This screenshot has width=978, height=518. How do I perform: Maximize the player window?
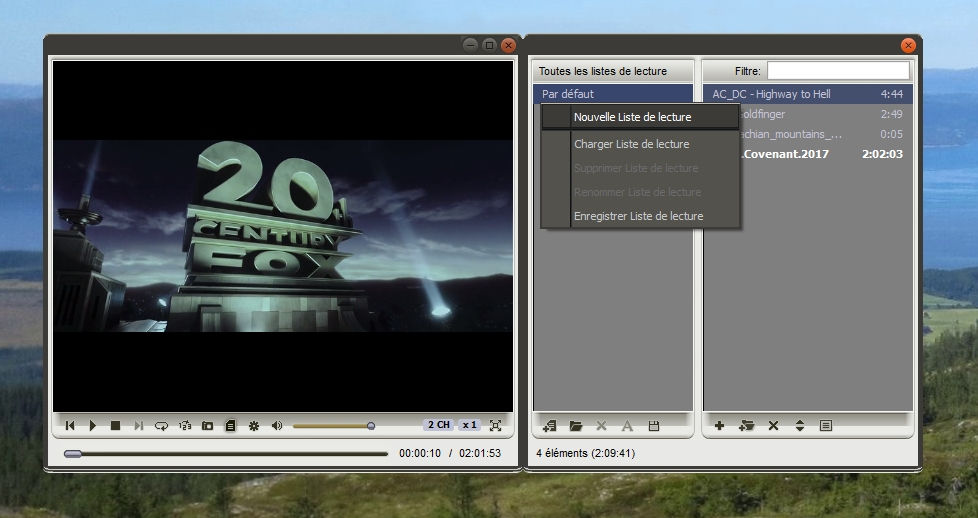tap(490, 45)
